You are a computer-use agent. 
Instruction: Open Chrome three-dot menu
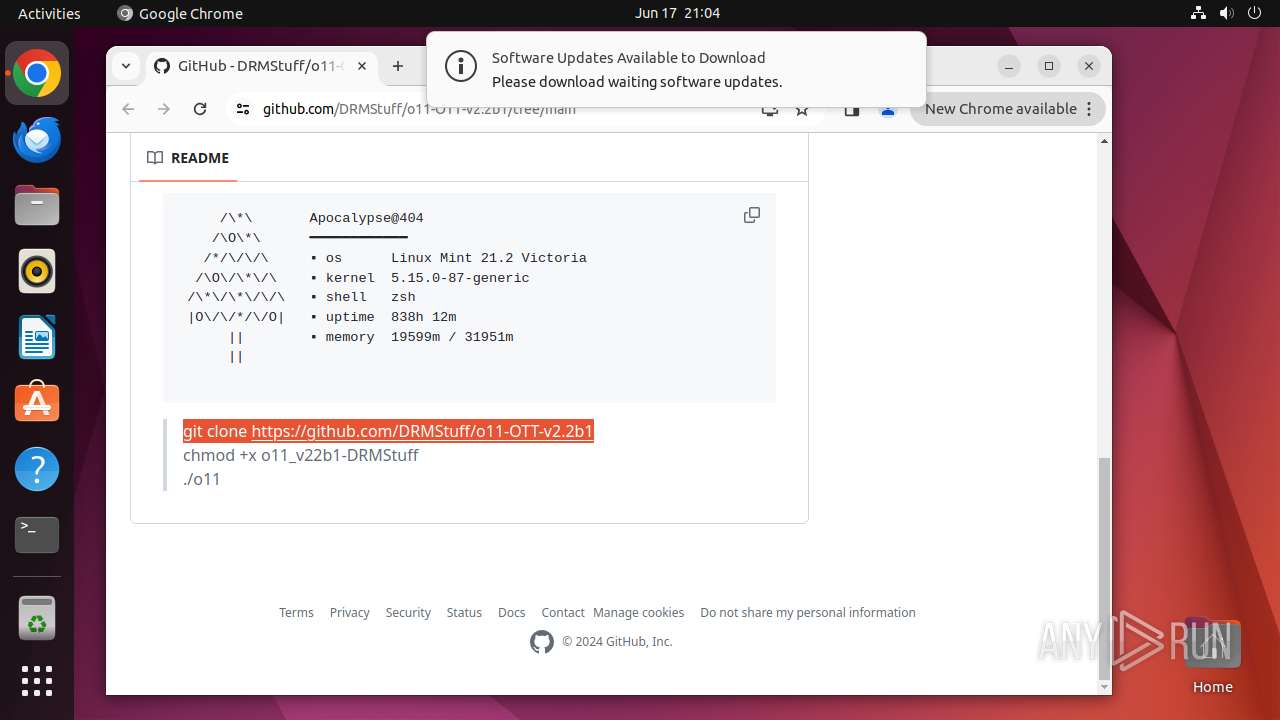(1089, 109)
